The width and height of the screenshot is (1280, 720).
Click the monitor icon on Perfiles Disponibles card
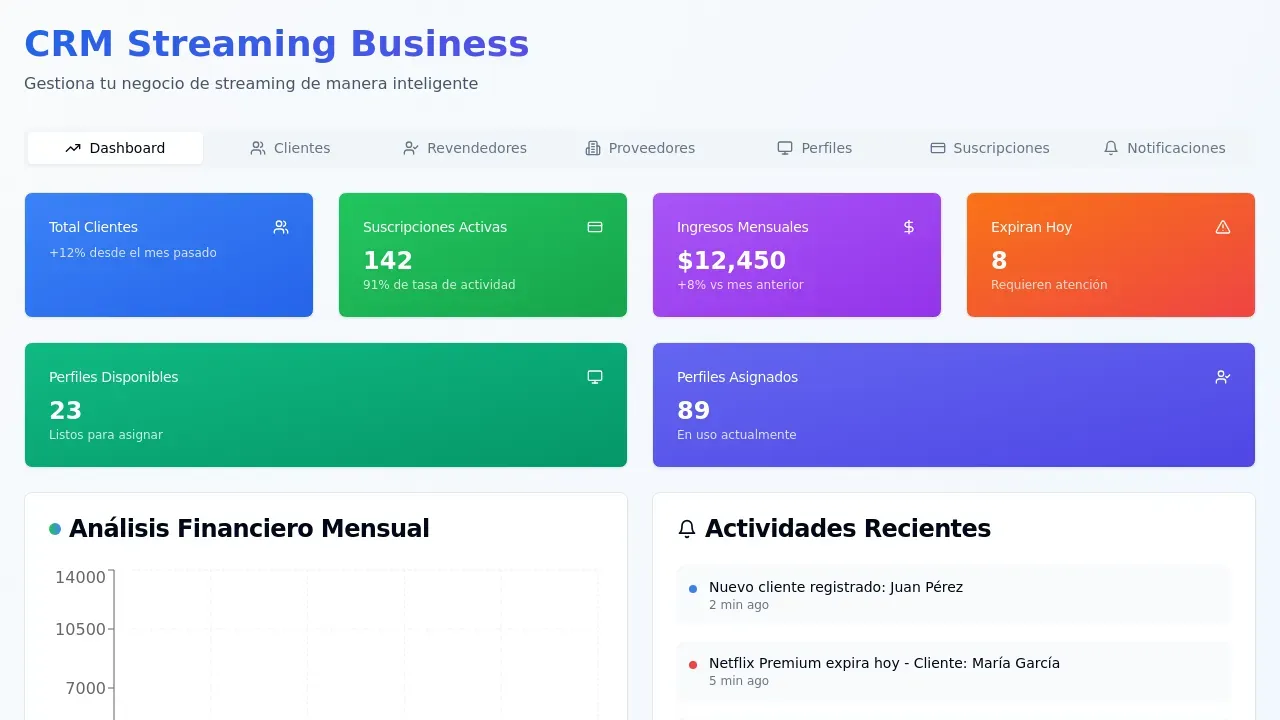click(x=595, y=377)
